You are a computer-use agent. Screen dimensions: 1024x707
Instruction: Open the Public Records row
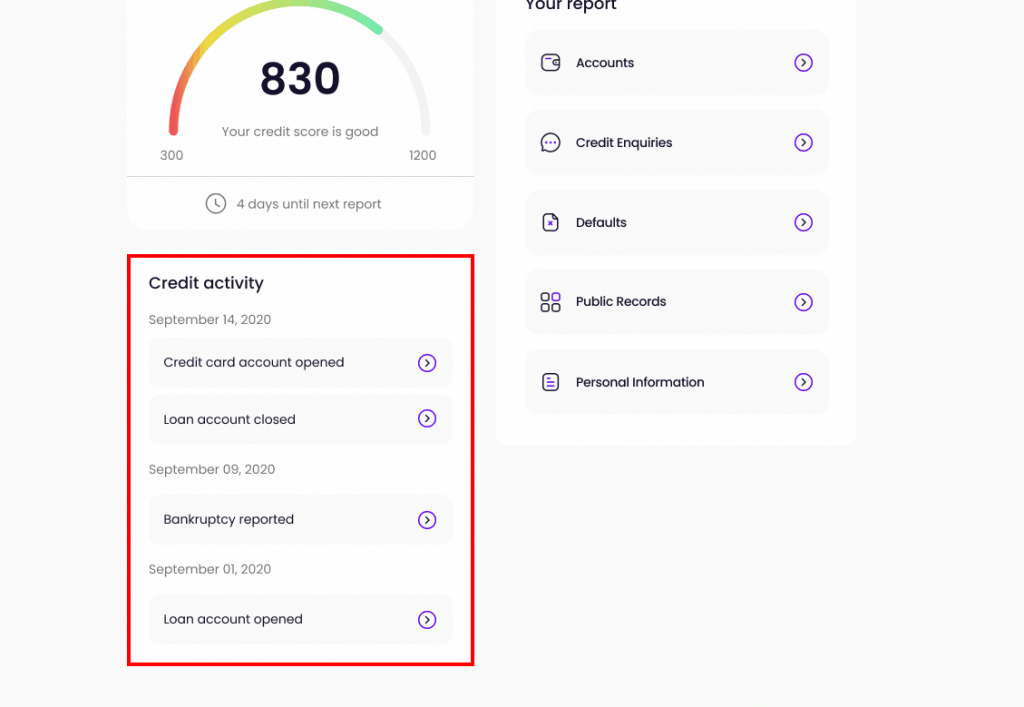tap(676, 302)
